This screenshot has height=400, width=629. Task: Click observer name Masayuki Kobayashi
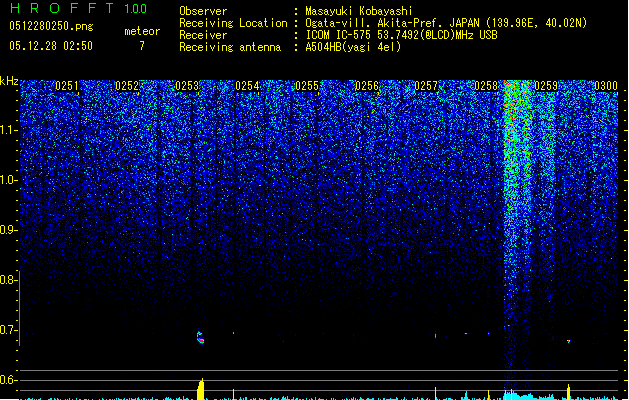[x=359, y=11]
